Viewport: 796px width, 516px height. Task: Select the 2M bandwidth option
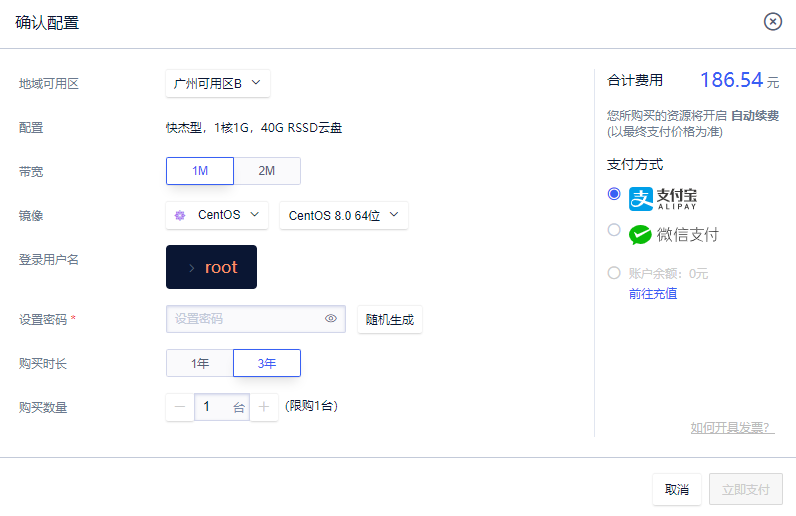click(266, 171)
